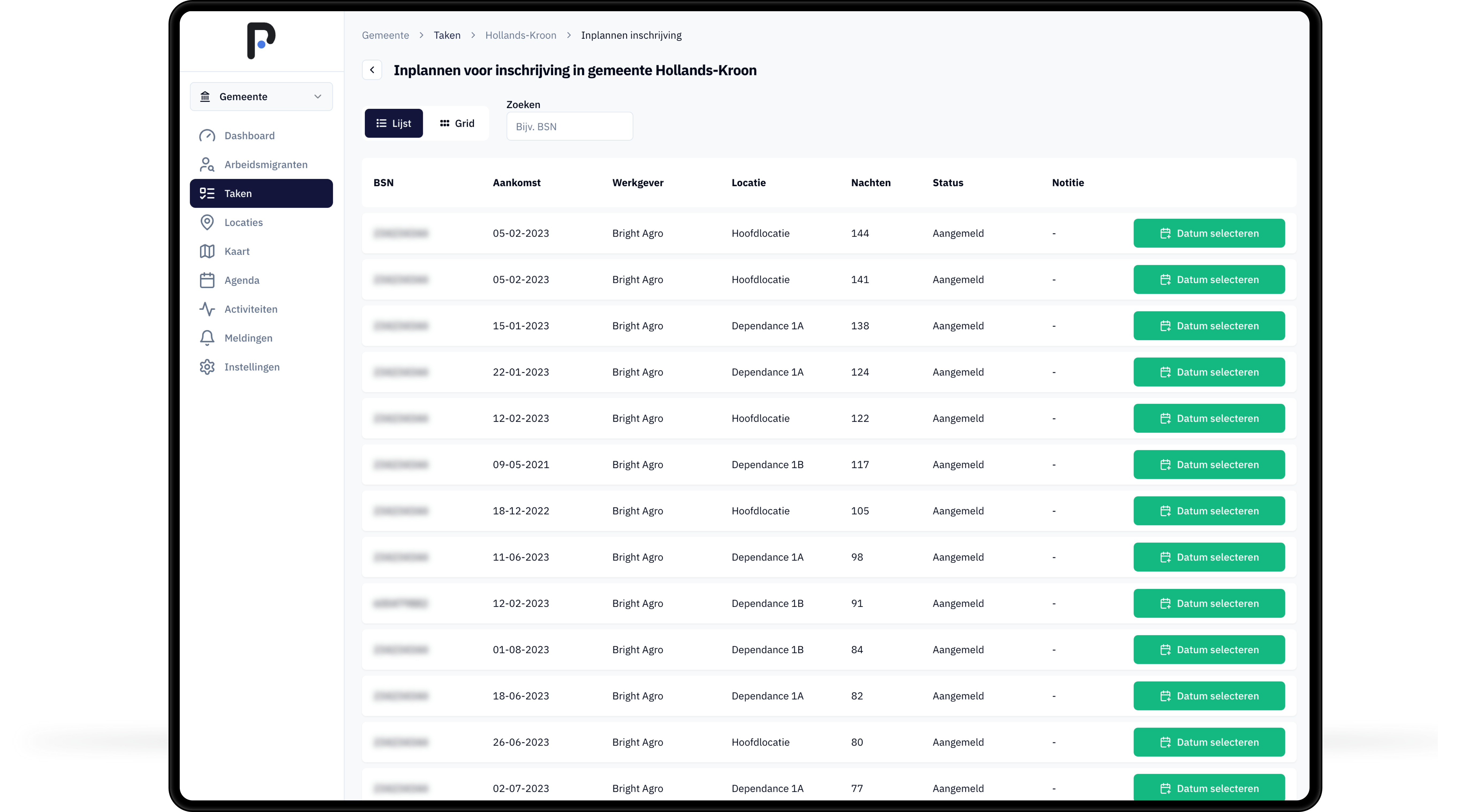Switch to Grid view
Screen dimensions: 1462x812
pyautogui.click(x=457, y=123)
